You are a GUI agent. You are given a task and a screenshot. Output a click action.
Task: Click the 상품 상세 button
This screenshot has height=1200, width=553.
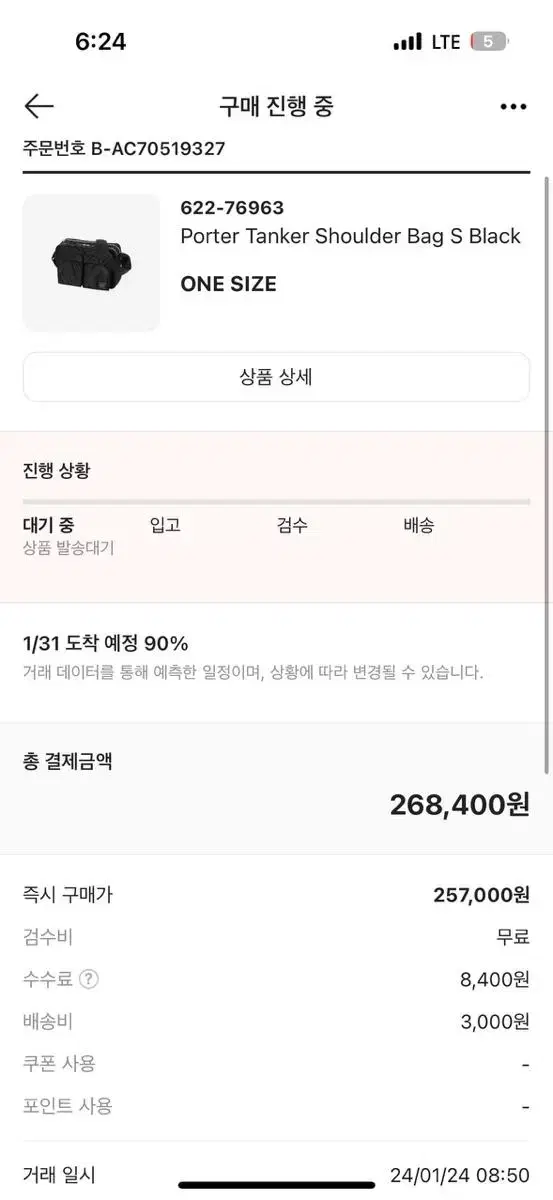[276, 377]
